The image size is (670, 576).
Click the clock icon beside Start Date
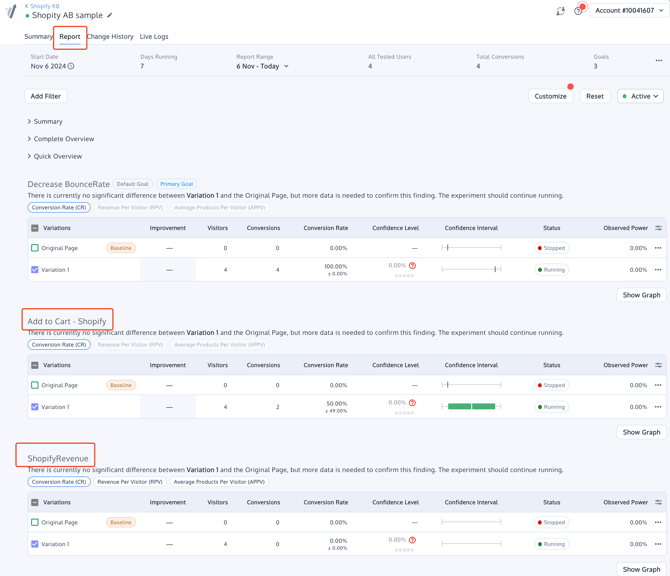pyautogui.click(x=71, y=66)
